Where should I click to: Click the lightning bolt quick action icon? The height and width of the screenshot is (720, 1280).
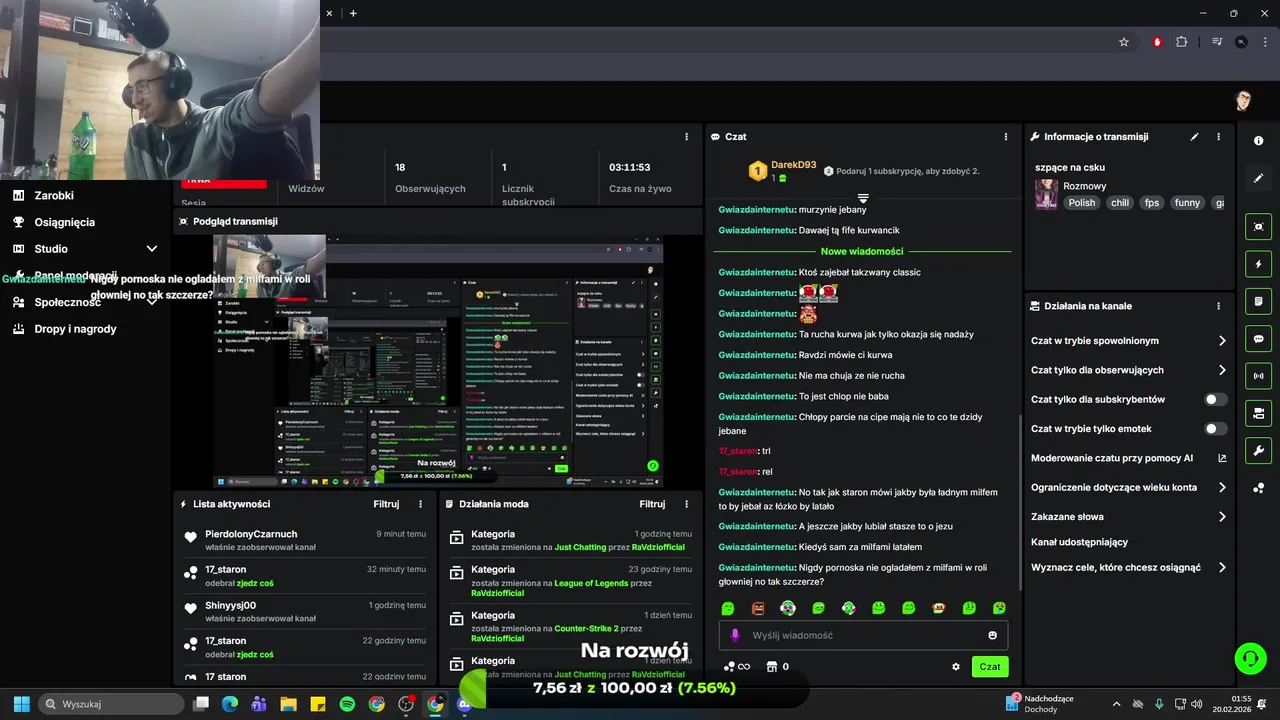(x=1258, y=264)
